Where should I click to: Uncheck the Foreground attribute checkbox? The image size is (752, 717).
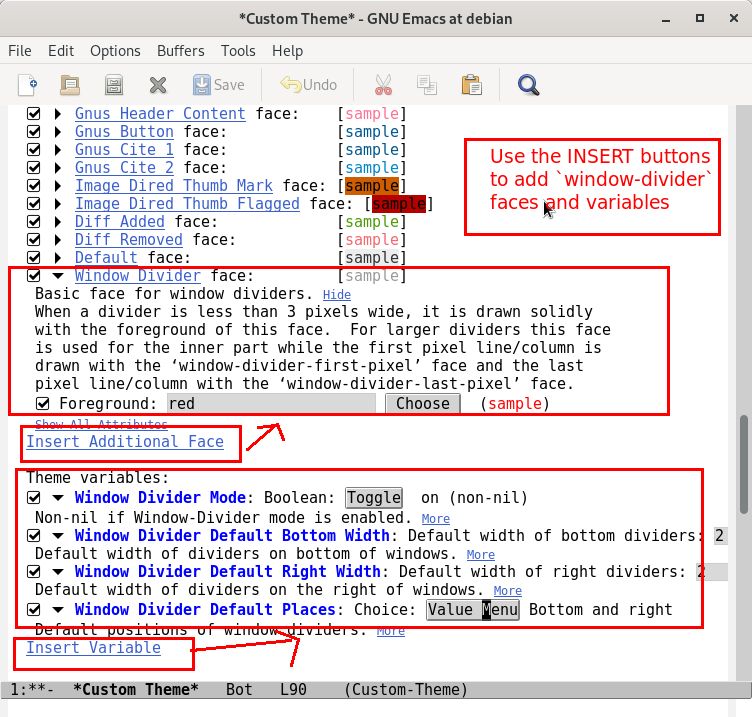[x=43, y=404]
